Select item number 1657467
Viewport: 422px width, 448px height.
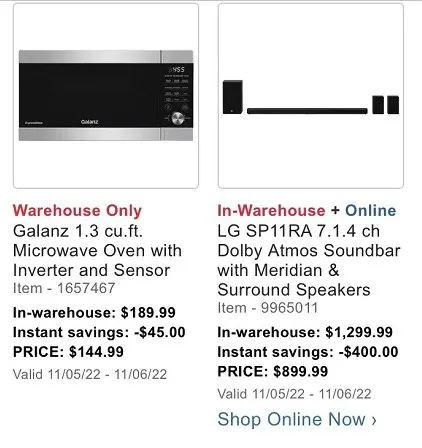click(86, 288)
